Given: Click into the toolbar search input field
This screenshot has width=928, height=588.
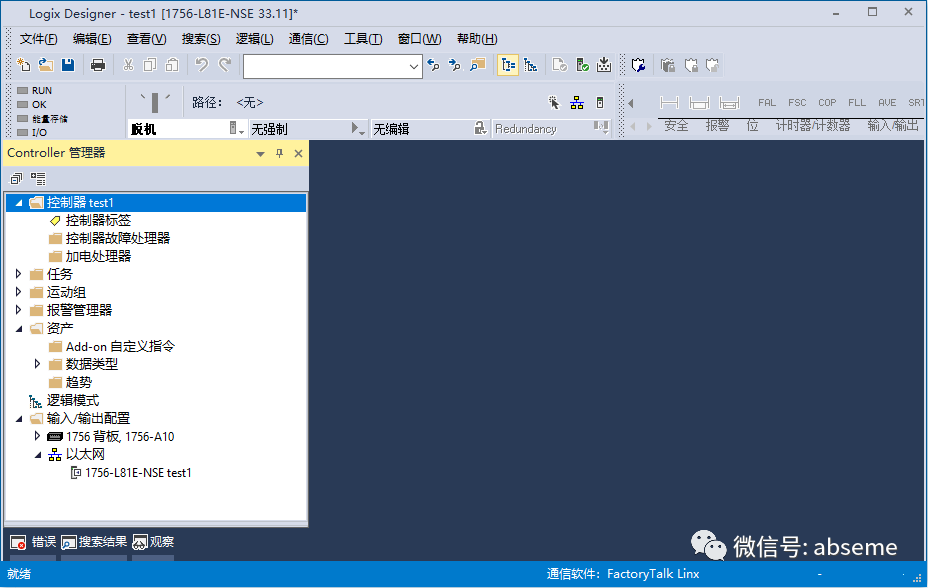Looking at the screenshot, I should [x=326, y=66].
